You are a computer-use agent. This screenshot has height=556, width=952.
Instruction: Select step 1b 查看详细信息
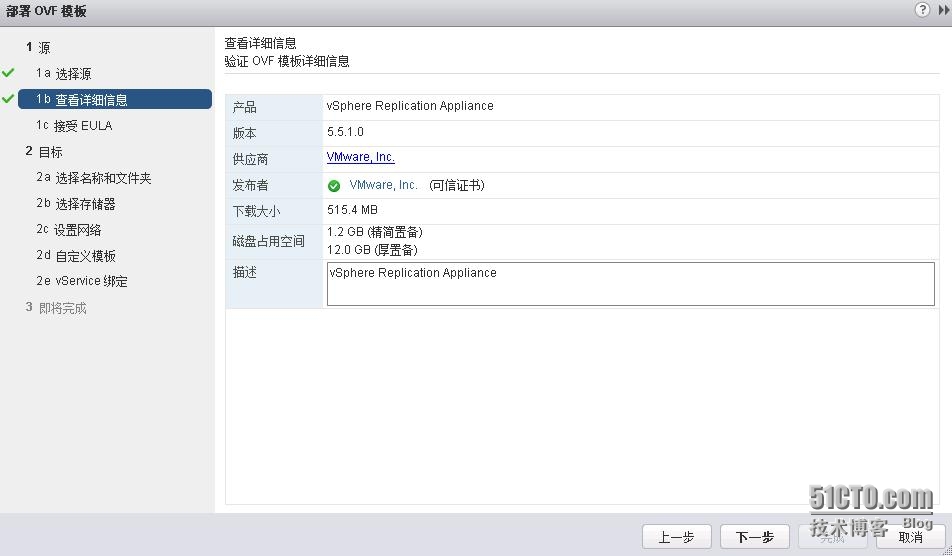pos(115,99)
